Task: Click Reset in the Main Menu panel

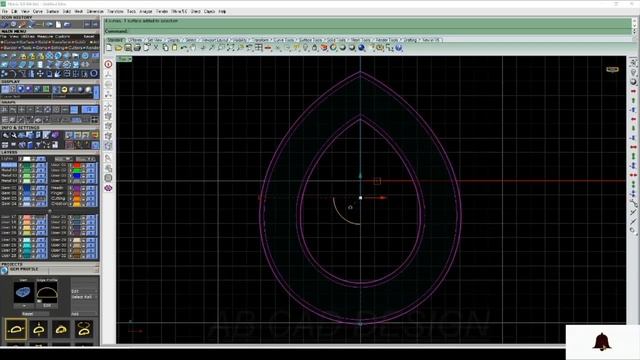Action: (89, 37)
